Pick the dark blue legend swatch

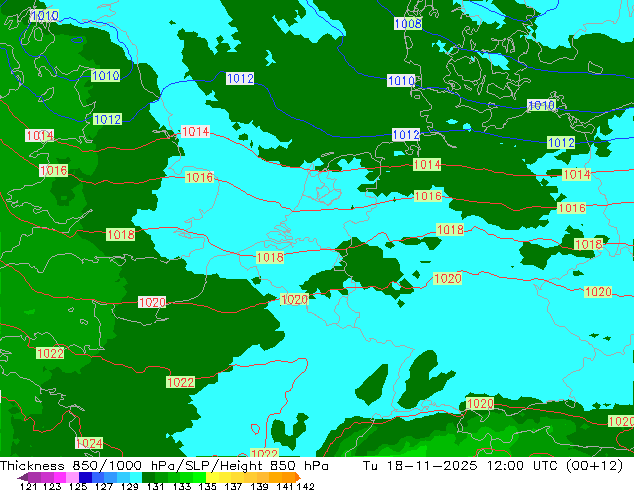(85, 477)
